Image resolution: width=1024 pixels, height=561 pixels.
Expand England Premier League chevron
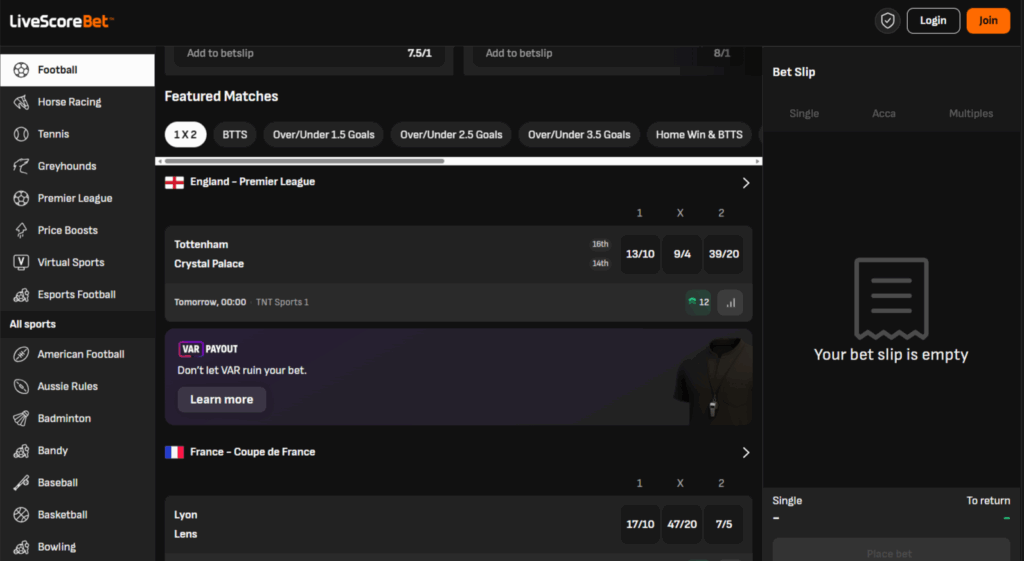click(x=746, y=183)
